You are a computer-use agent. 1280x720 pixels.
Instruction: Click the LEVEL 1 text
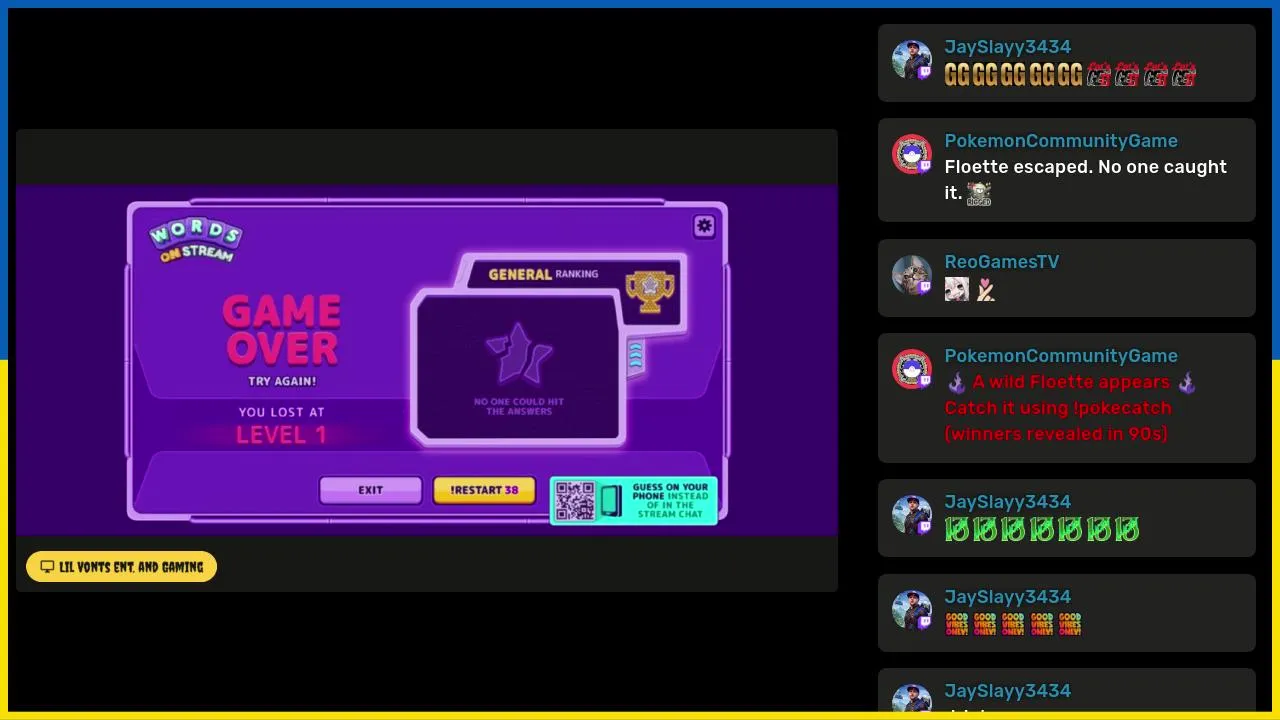[281, 435]
